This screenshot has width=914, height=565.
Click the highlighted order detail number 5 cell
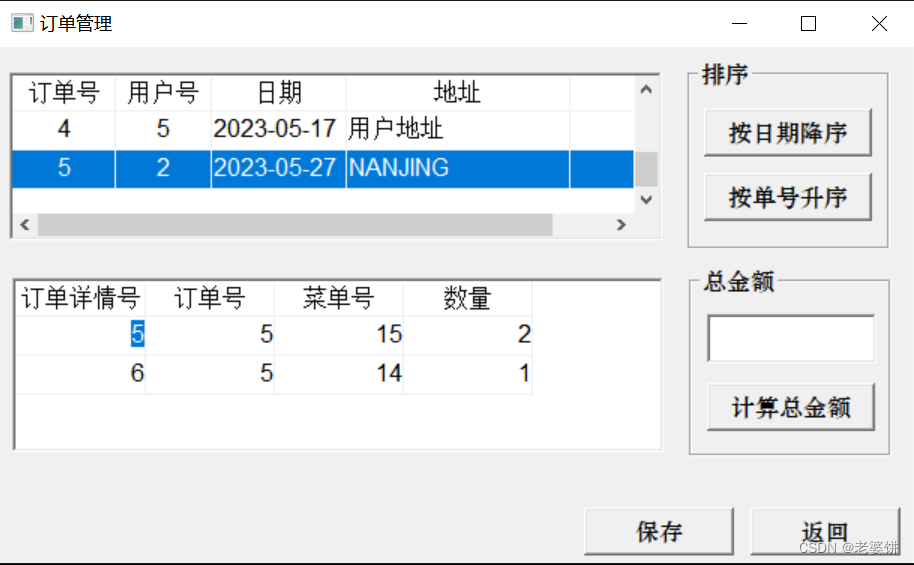tap(80, 335)
